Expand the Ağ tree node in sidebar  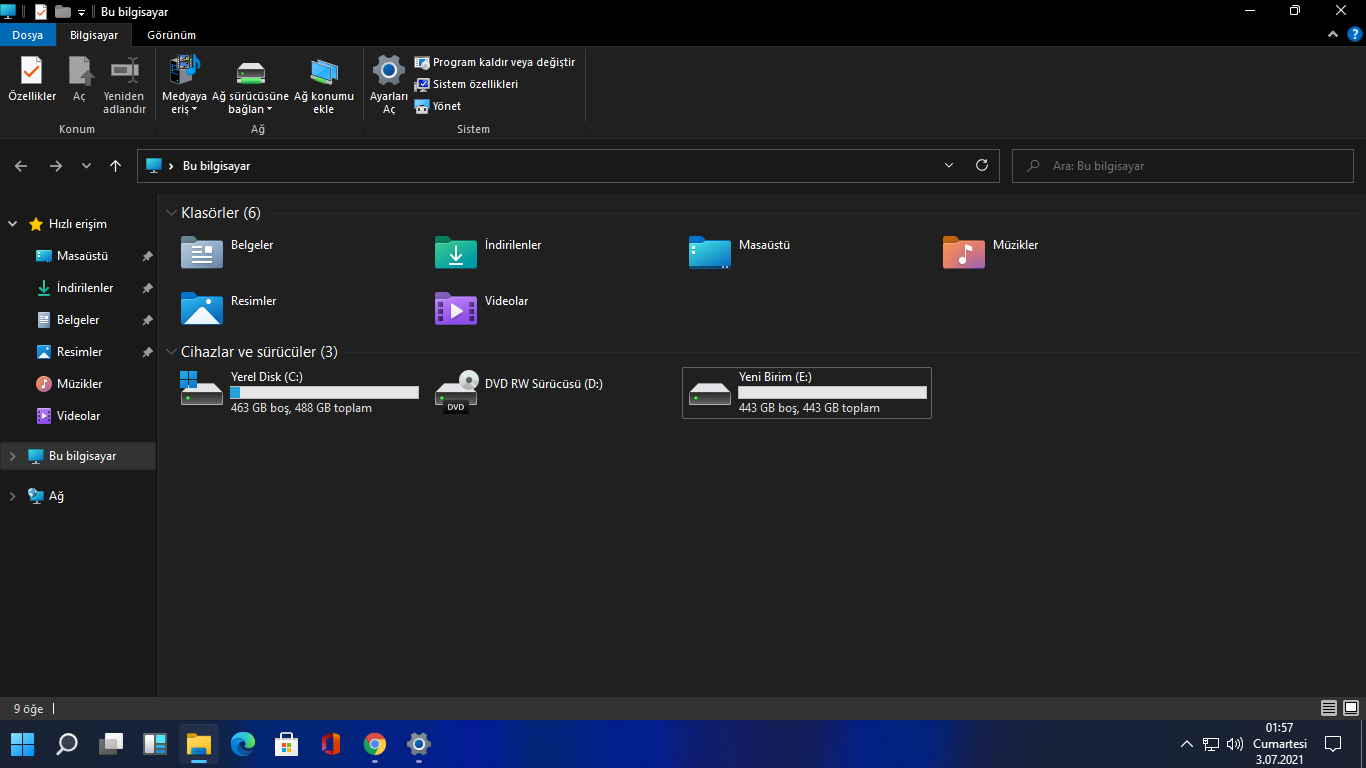[x=12, y=496]
